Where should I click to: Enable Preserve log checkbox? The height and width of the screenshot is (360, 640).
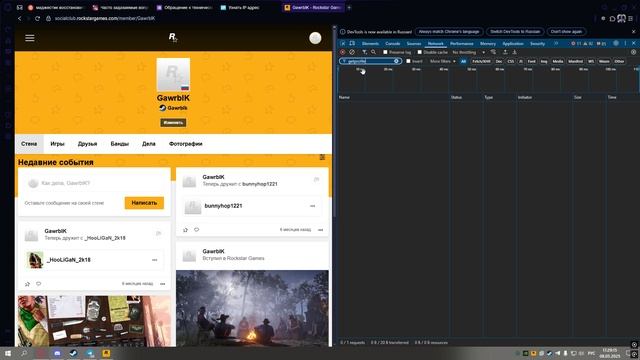pos(385,52)
